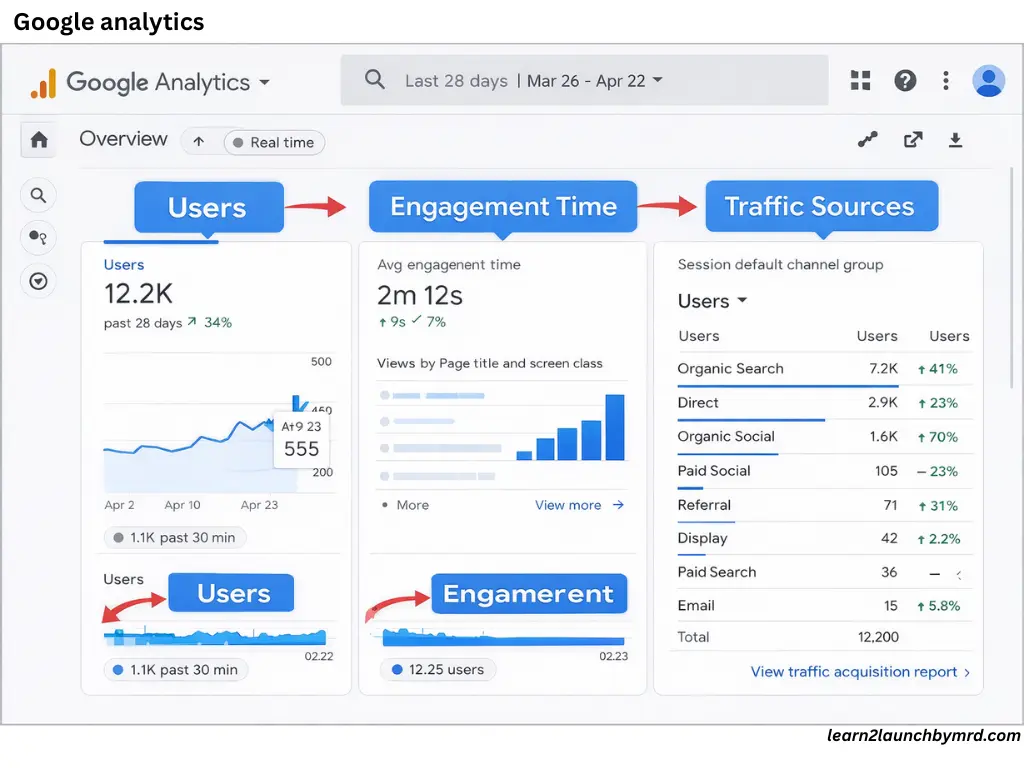Screen dimensions: 1024x768
Task: Select the Referral row
Action: pos(824,505)
